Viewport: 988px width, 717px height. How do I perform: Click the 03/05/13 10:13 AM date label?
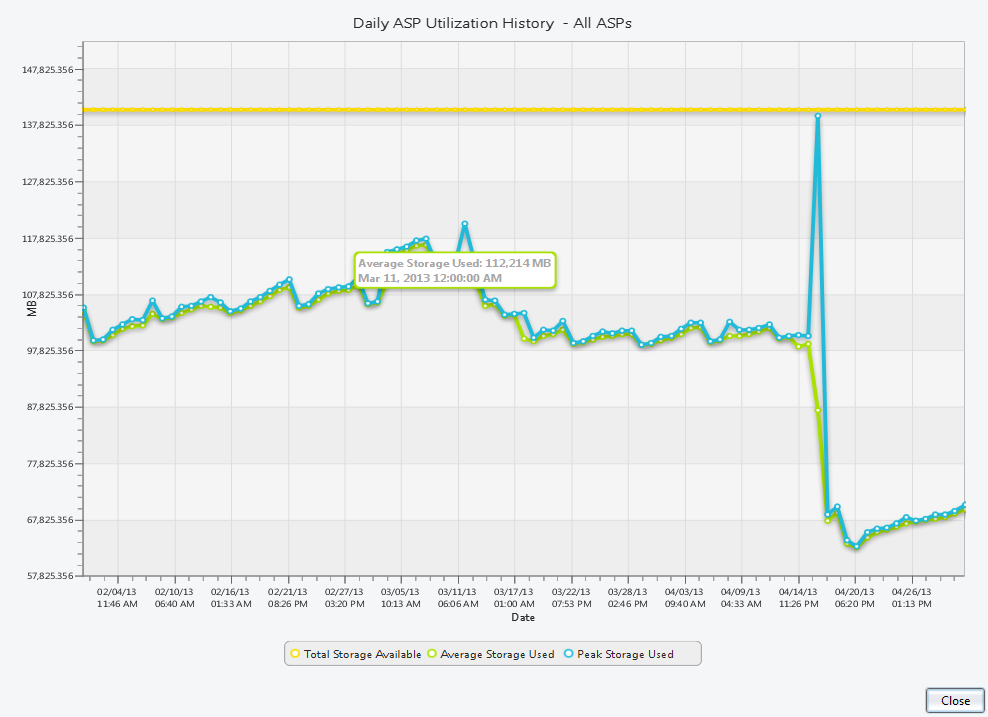(401, 598)
